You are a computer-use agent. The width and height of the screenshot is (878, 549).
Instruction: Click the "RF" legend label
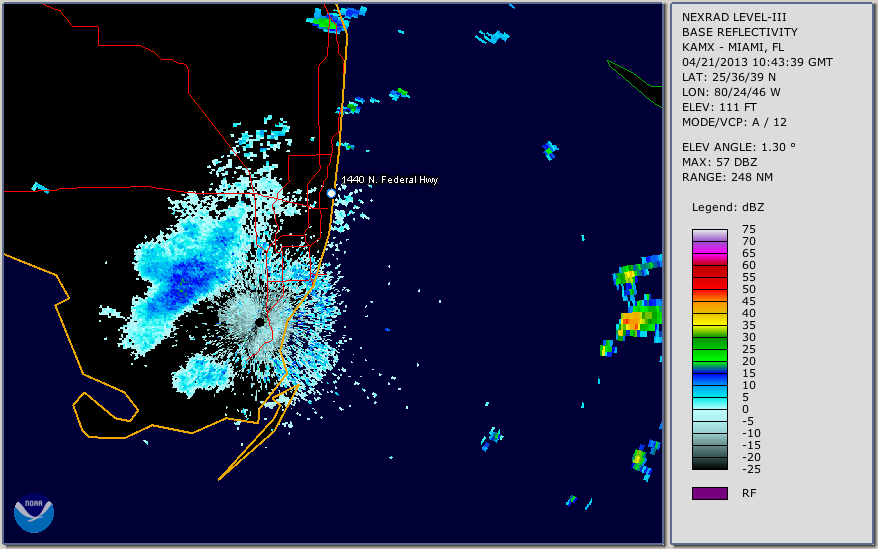click(749, 493)
